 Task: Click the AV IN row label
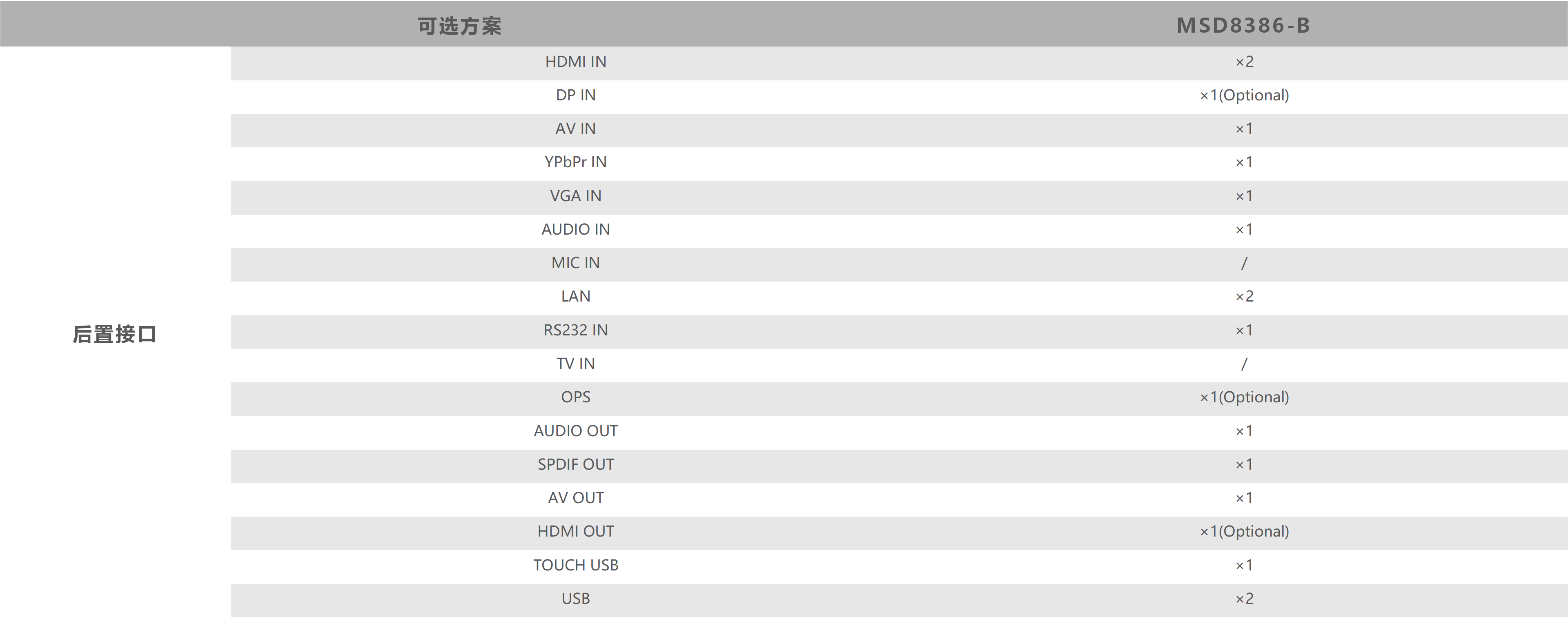[x=575, y=128]
